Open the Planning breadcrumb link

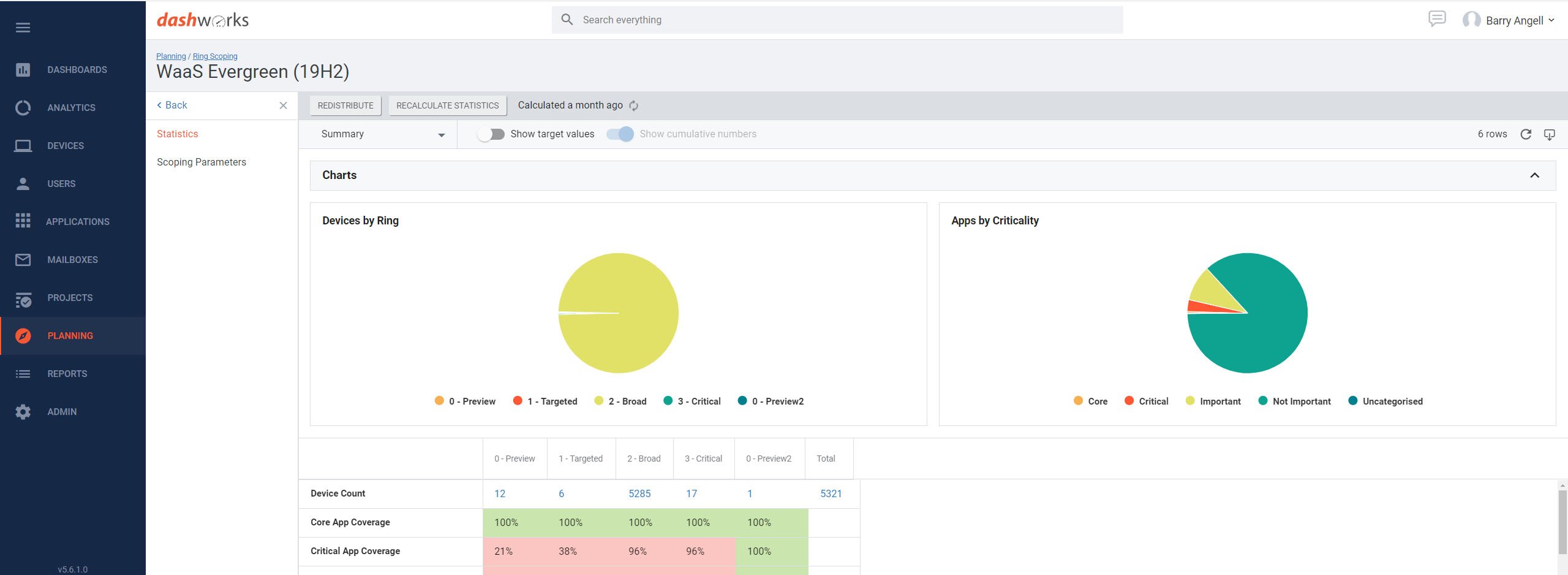click(170, 56)
